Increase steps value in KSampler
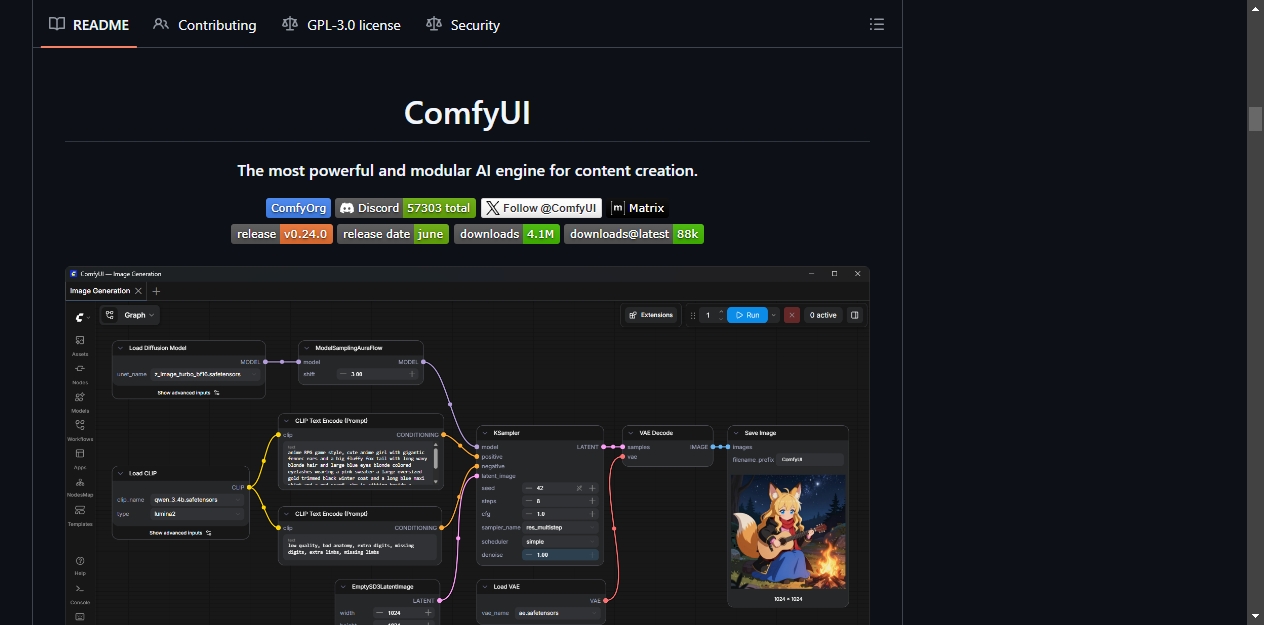1264x625 pixels. tap(592, 501)
